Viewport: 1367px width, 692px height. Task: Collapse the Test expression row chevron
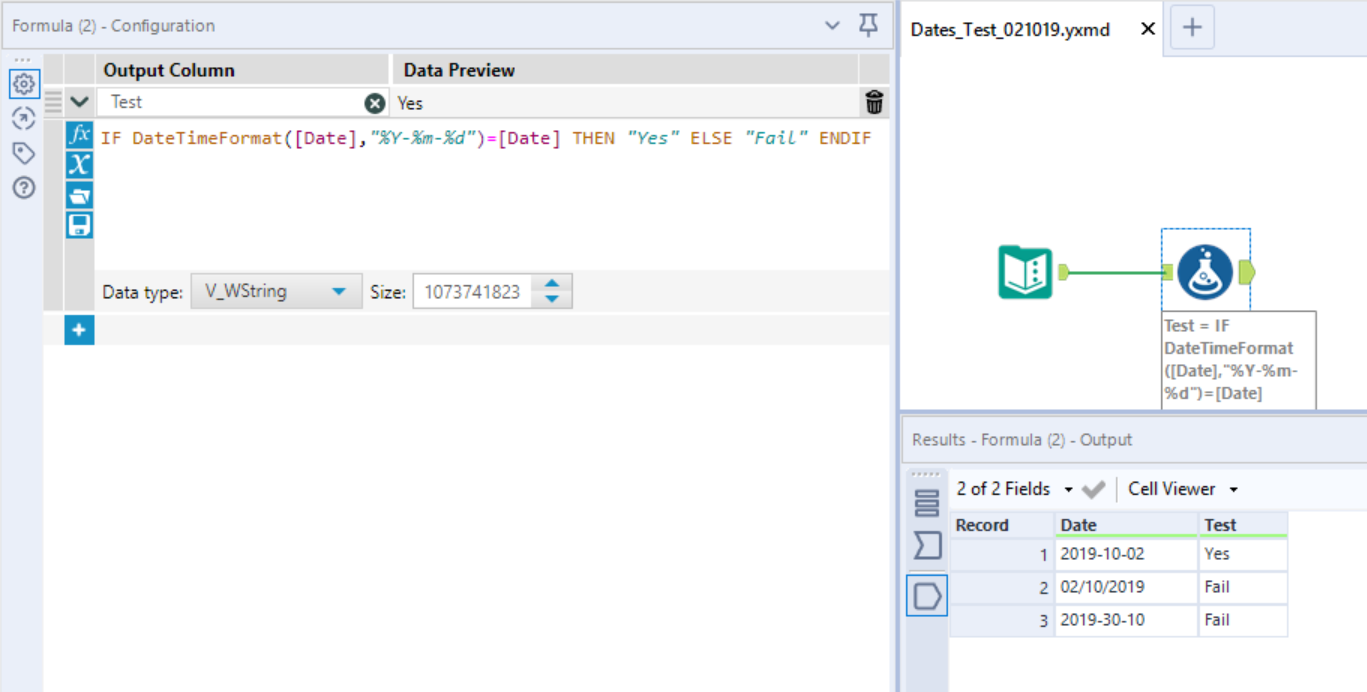click(x=79, y=101)
